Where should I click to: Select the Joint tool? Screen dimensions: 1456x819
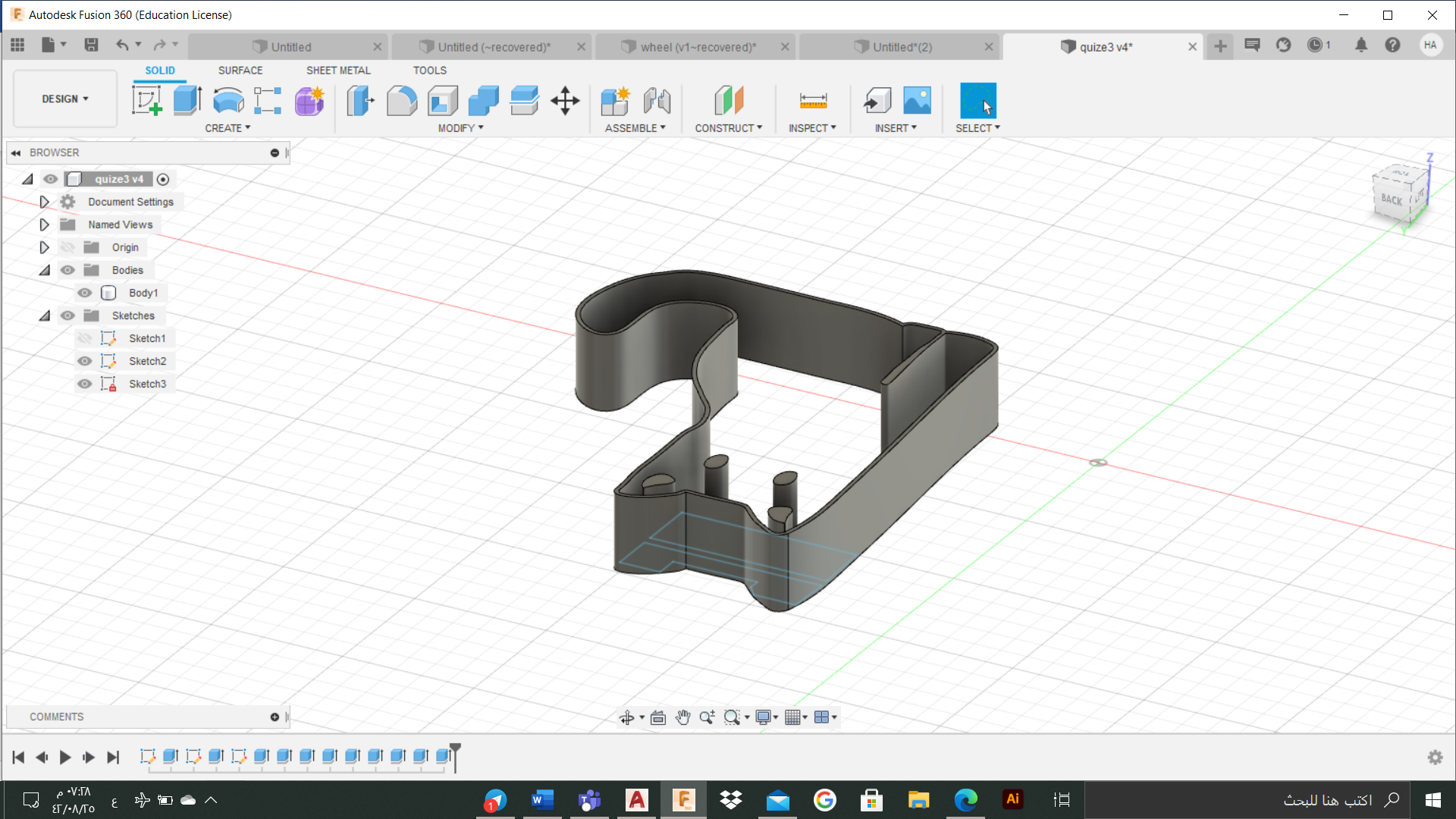[x=657, y=100]
